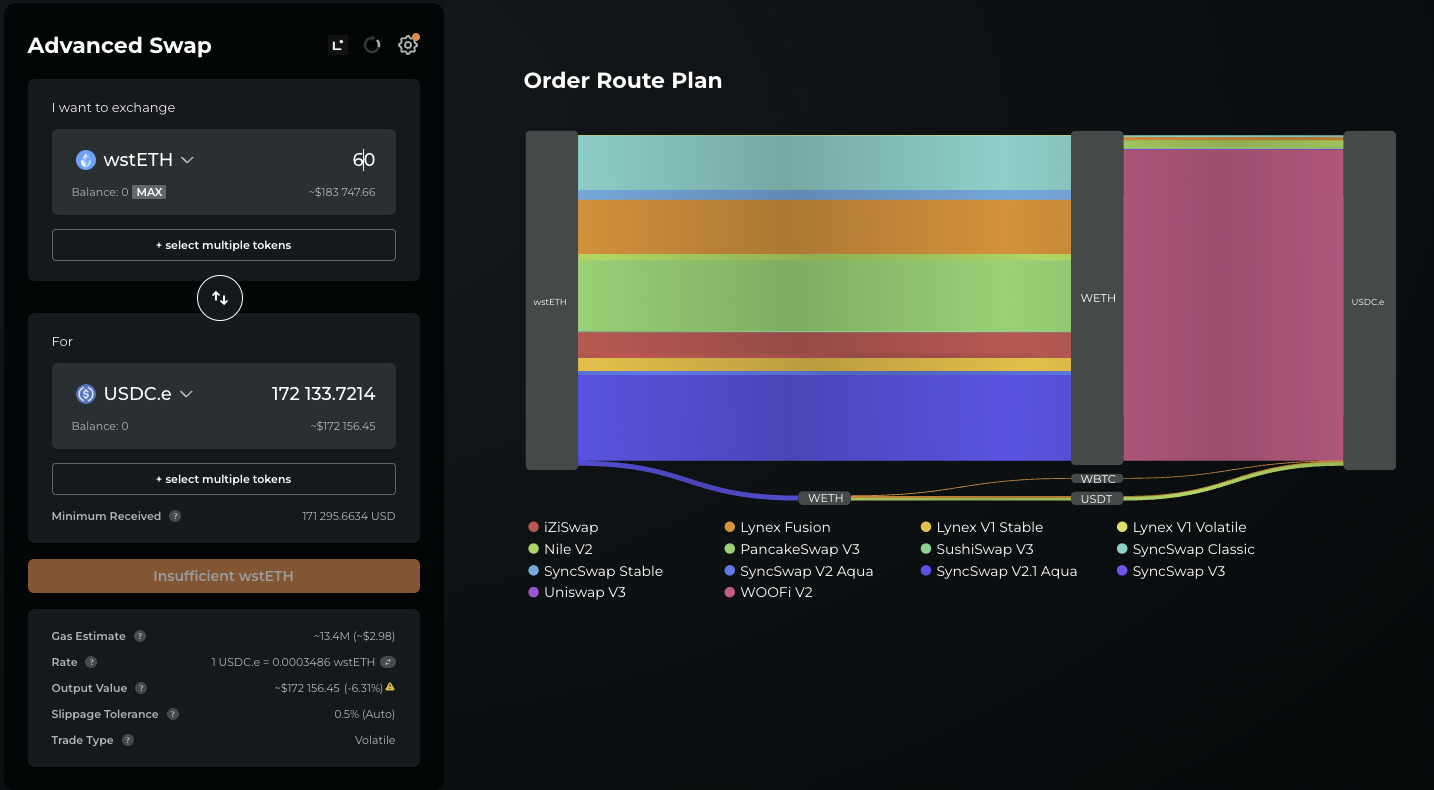Click the wstETH source node in the route chart
1434x790 pixels.
552,300
